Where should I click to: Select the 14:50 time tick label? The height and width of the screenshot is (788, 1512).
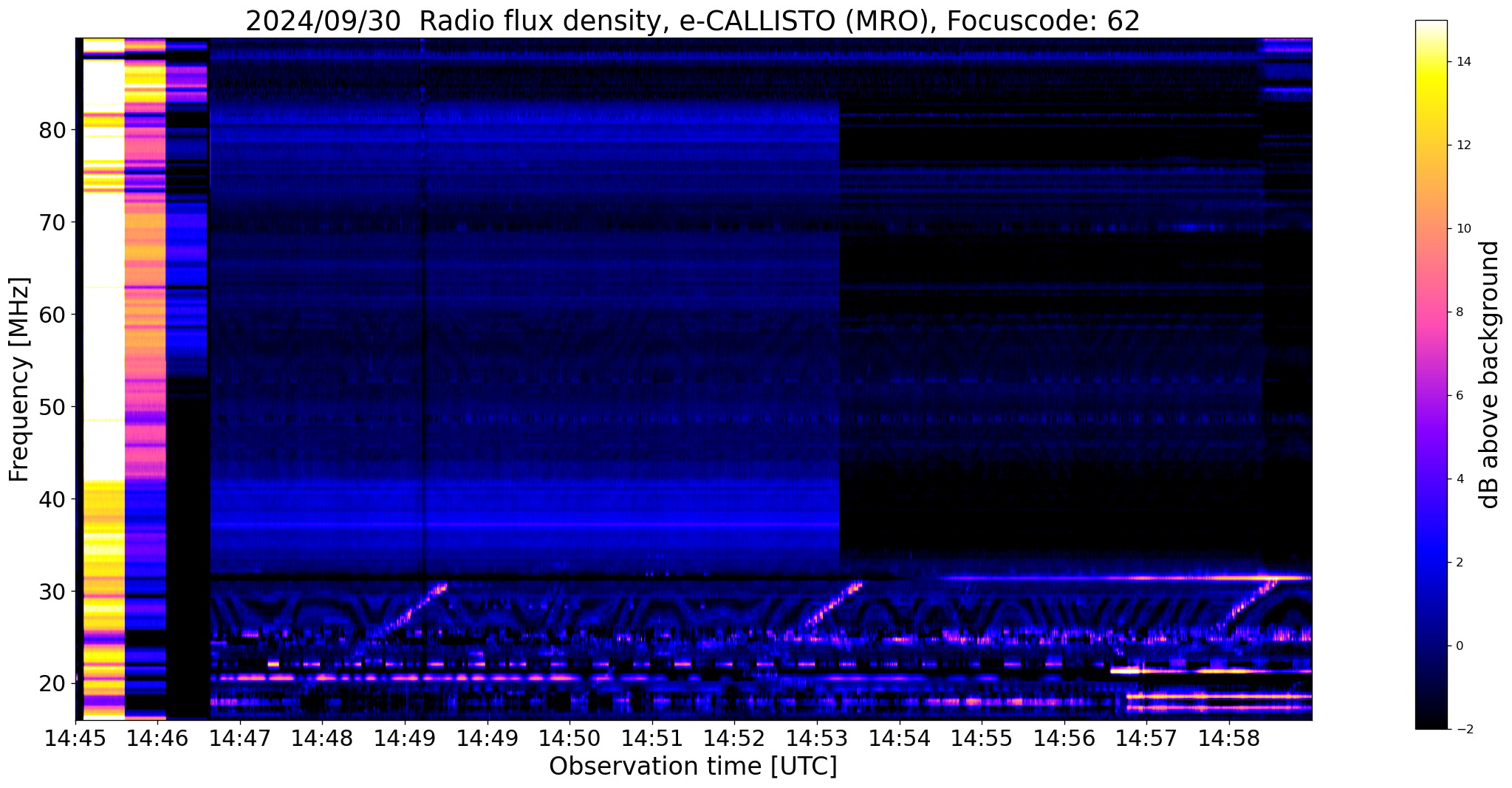tap(569, 737)
